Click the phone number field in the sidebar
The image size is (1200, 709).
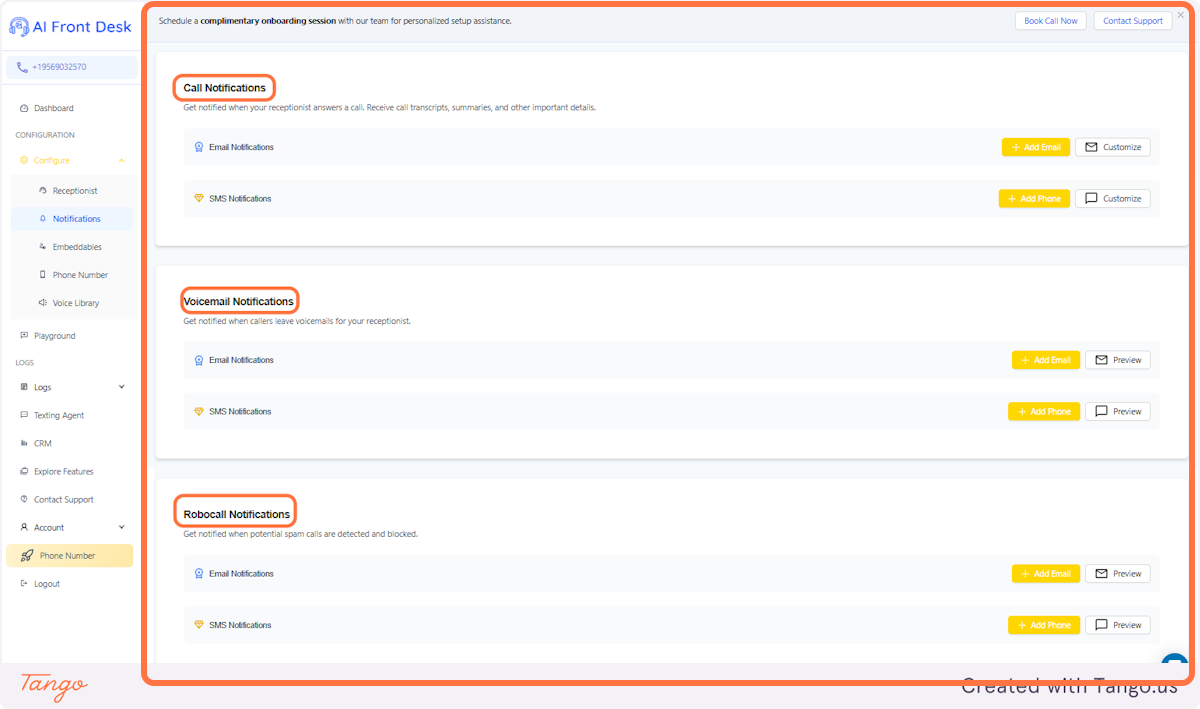coord(70,66)
